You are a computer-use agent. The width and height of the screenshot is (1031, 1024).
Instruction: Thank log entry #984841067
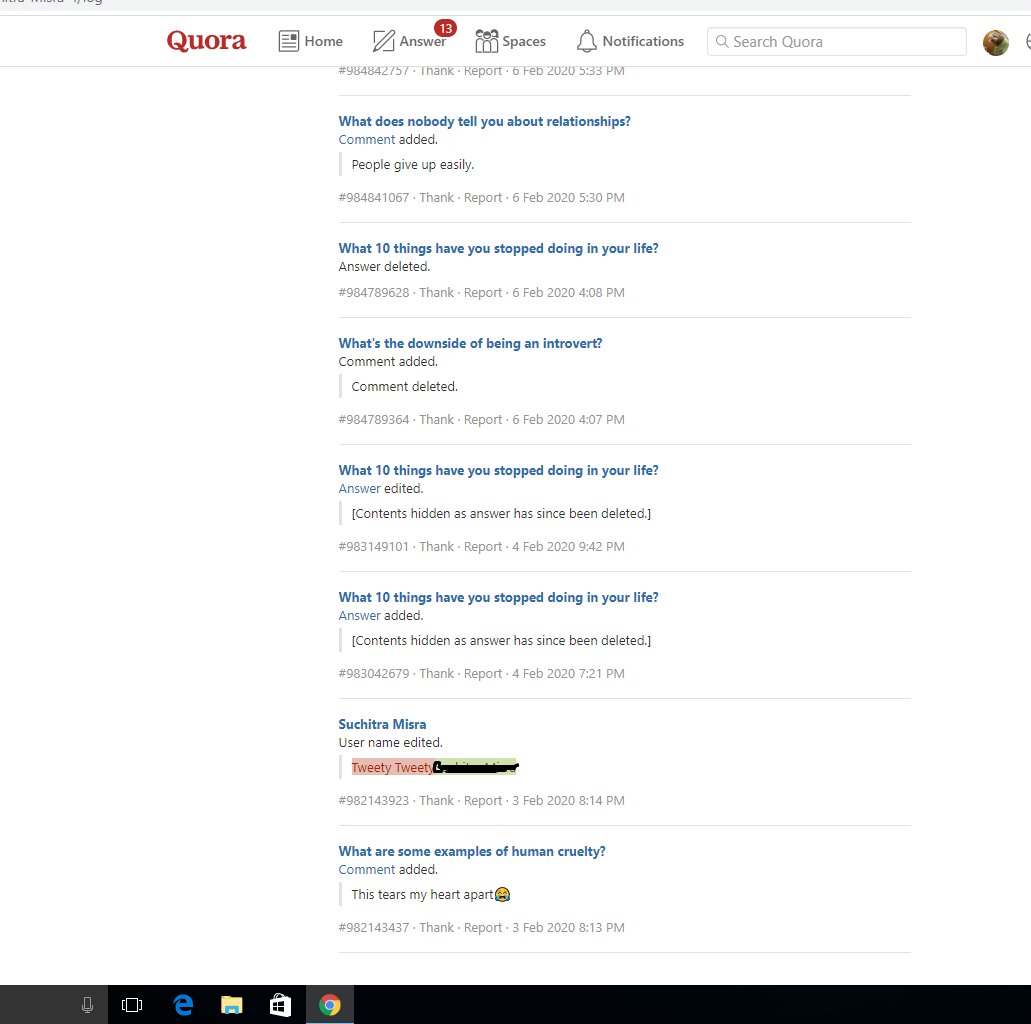click(x=437, y=197)
